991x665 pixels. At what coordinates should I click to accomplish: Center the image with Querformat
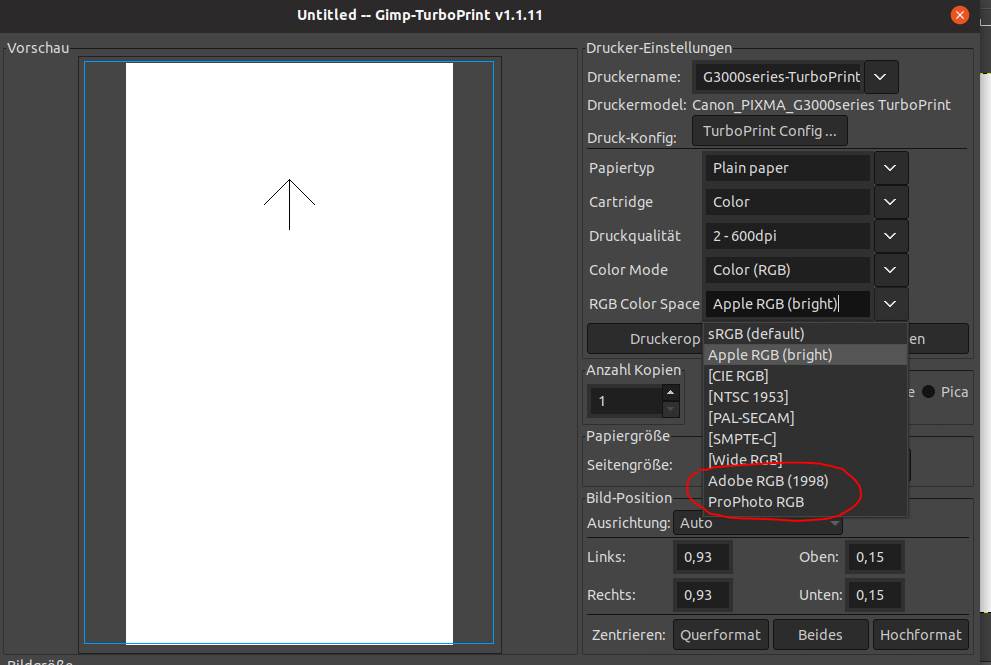pyautogui.click(x=720, y=634)
